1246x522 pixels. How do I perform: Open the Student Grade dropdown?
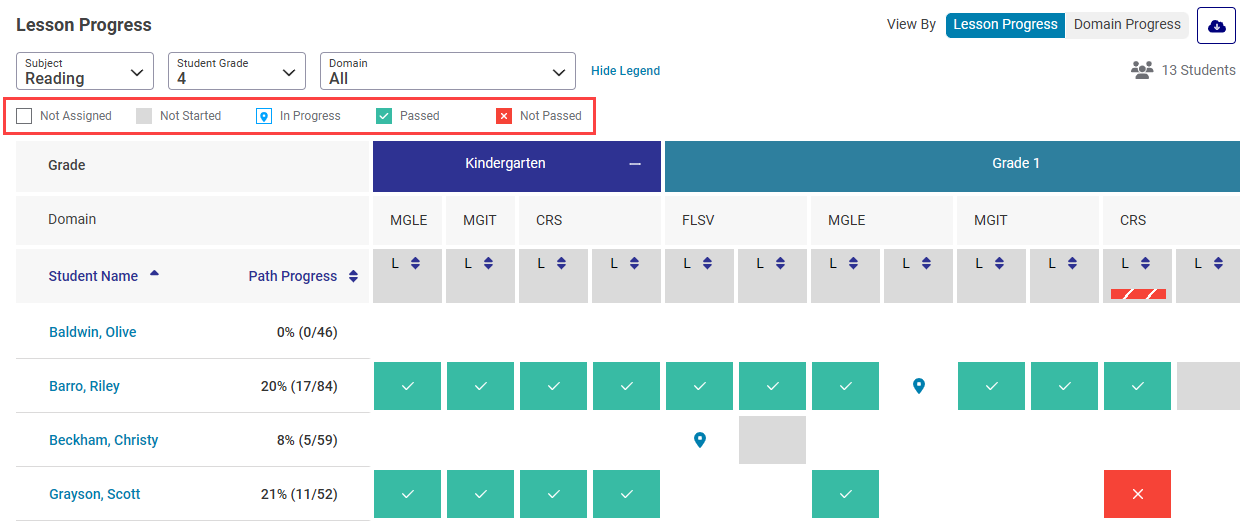click(x=236, y=71)
